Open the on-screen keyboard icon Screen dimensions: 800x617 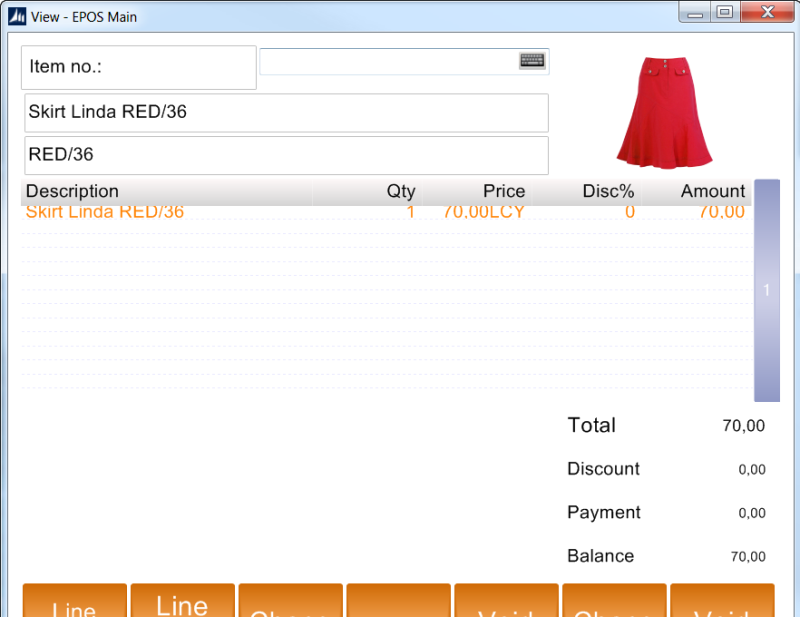click(x=532, y=61)
